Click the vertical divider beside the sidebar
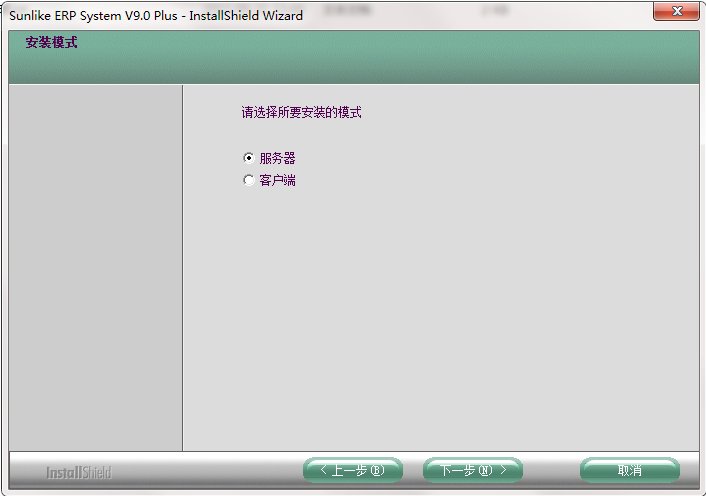The height and width of the screenshot is (496, 706). [182, 270]
